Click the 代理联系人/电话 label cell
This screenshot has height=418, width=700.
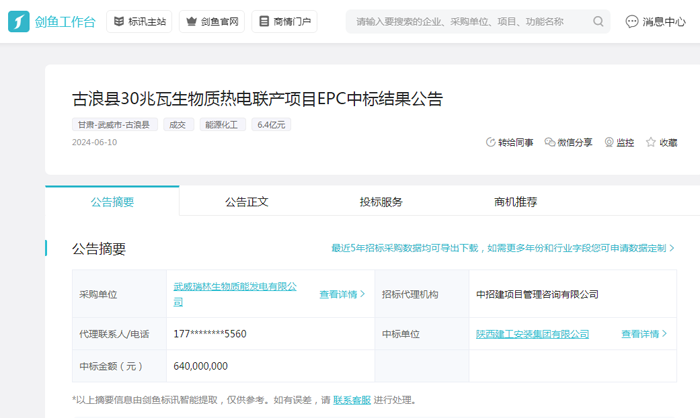coord(120,334)
